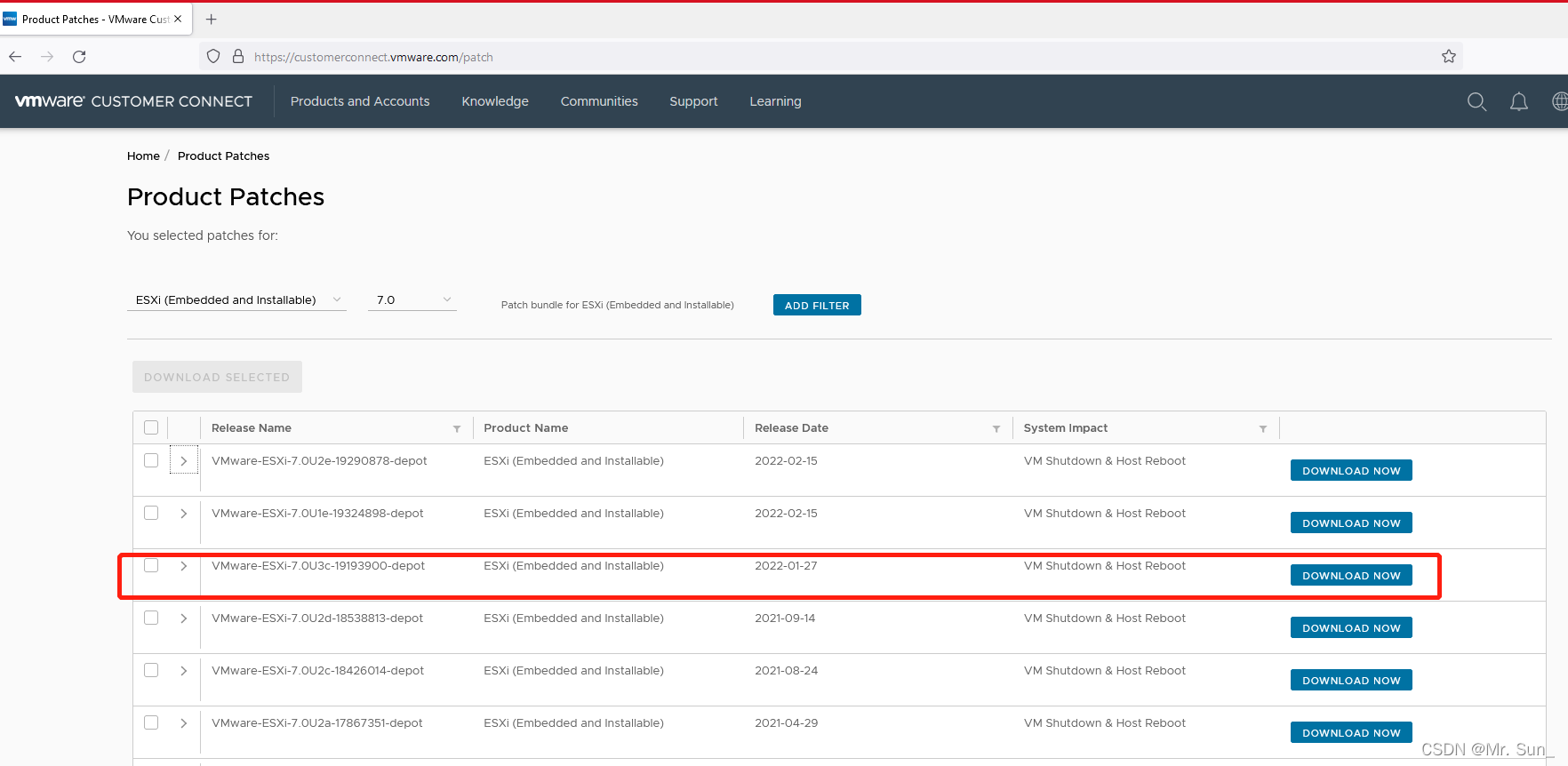Image resolution: width=1568 pixels, height=766 pixels.
Task: Expand the VMware-ESXi-7.0U2a-17867351-depot row
Action: coord(184,722)
